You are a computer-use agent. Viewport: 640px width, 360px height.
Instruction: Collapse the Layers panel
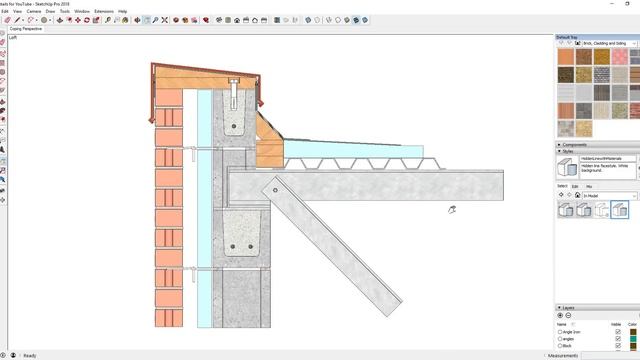[x=559, y=307]
